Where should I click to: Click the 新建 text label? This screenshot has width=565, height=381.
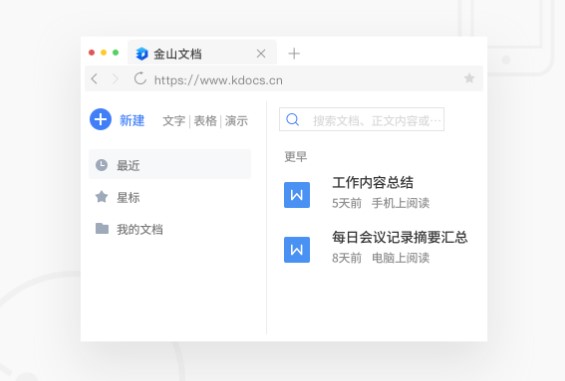coord(132,120)
